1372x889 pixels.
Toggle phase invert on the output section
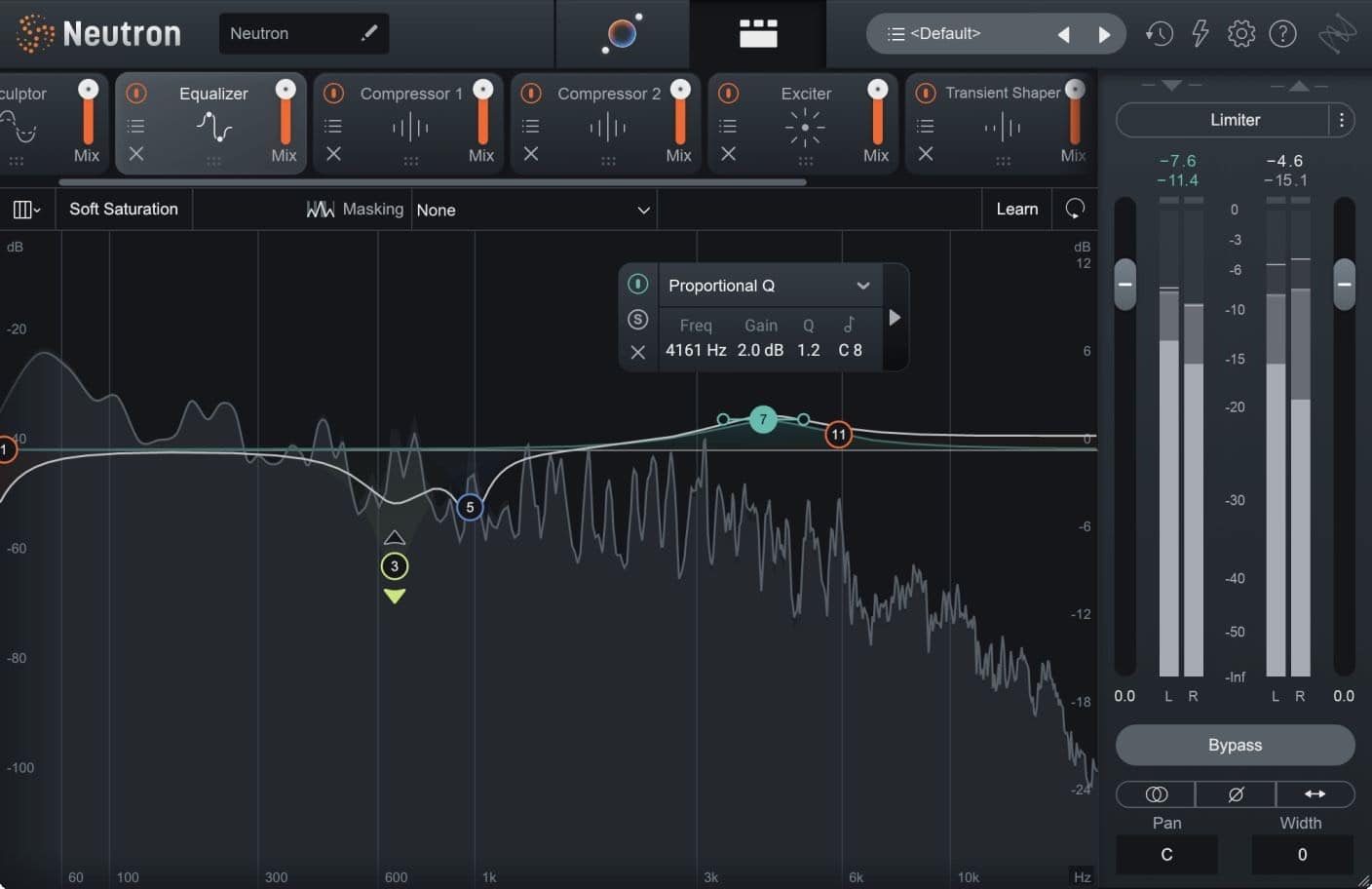pos(1235,794)
